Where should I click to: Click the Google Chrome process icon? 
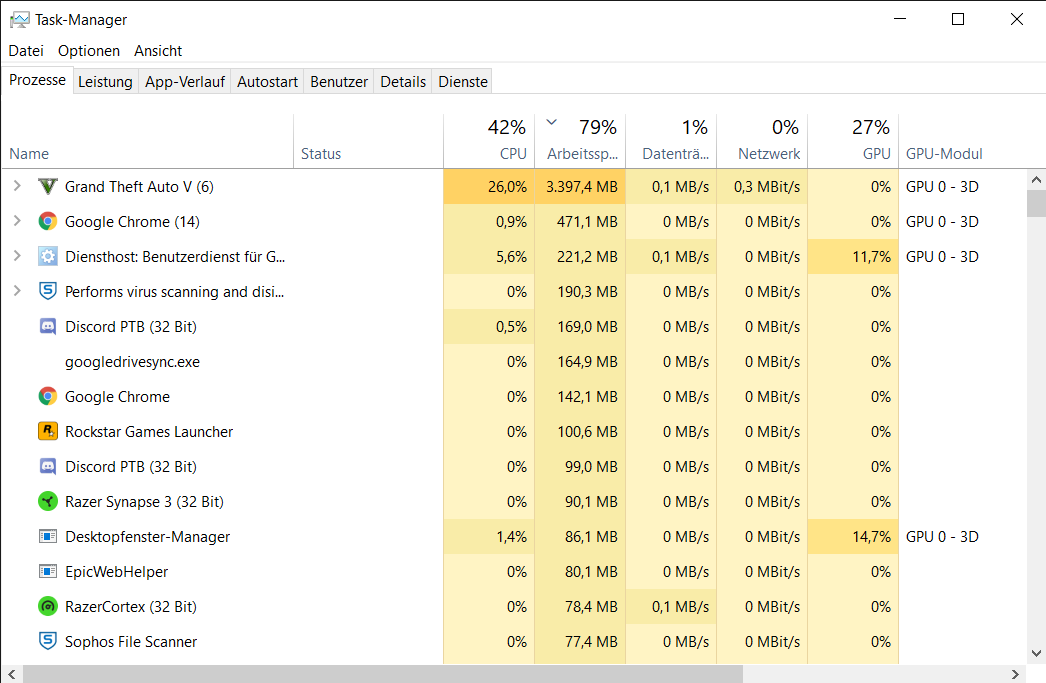(48, 221)
